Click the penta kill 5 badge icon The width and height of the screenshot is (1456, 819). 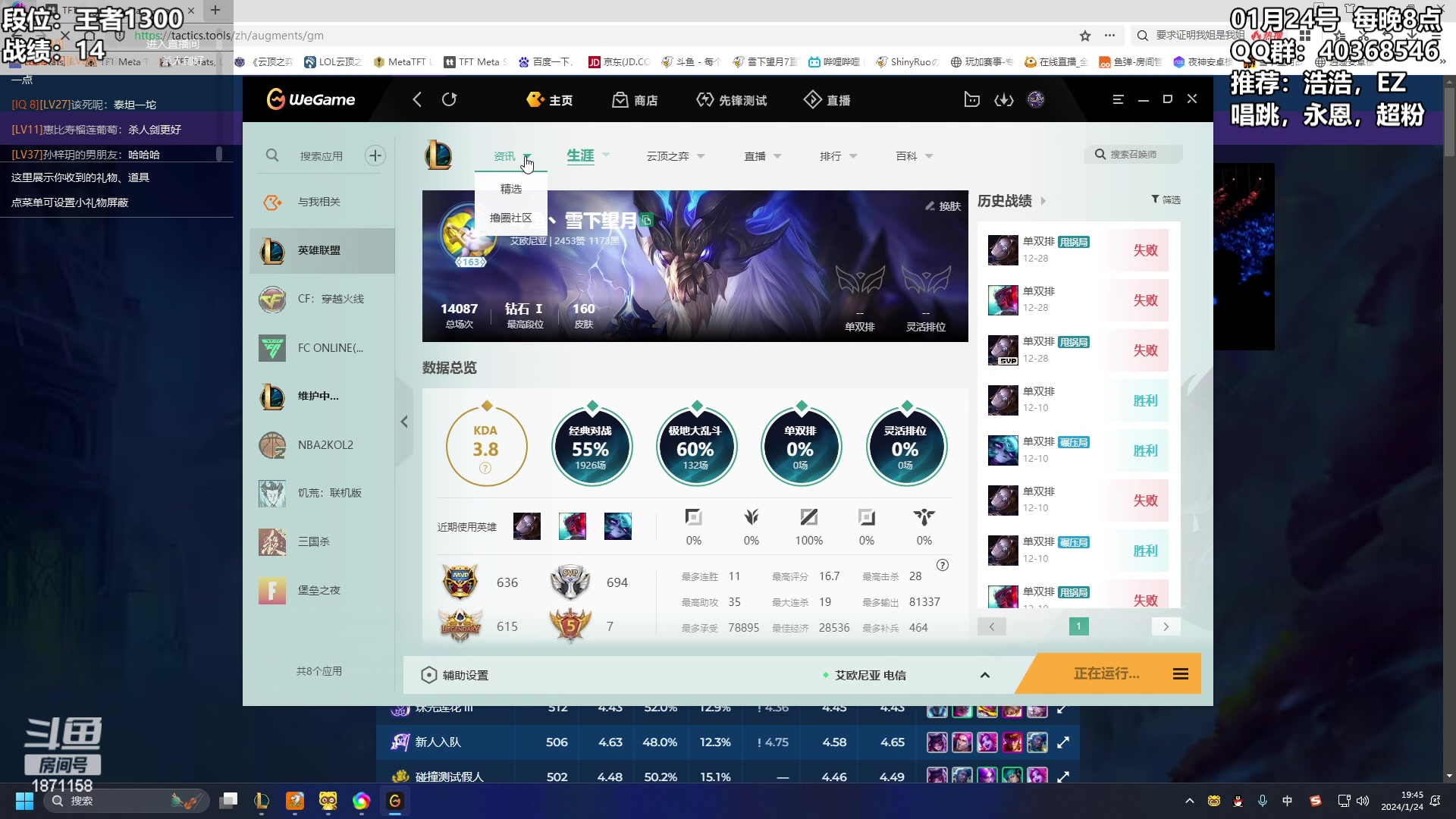click(x=570, y=626)
